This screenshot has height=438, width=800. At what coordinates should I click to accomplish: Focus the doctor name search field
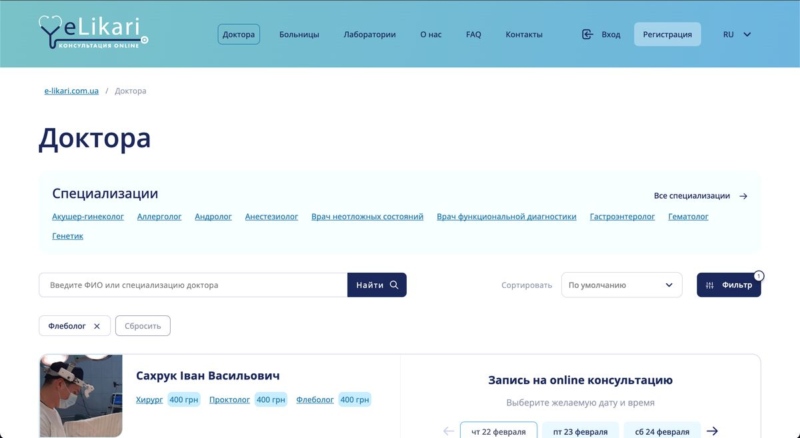point(192,285)
